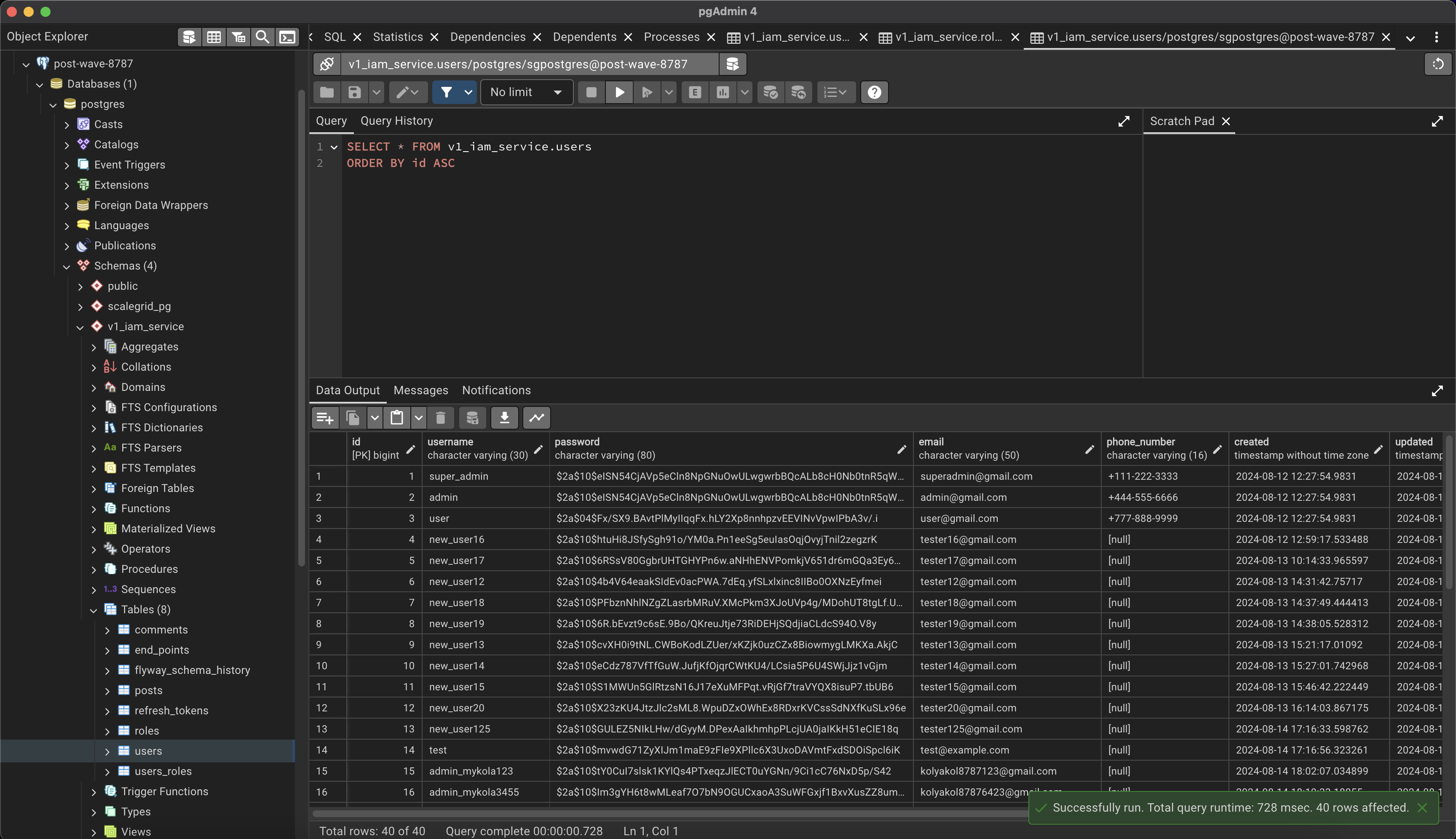The width and height of the screenshot is (1456, 839).
Task: Execute query with the play button
Action: coord(619,92)
